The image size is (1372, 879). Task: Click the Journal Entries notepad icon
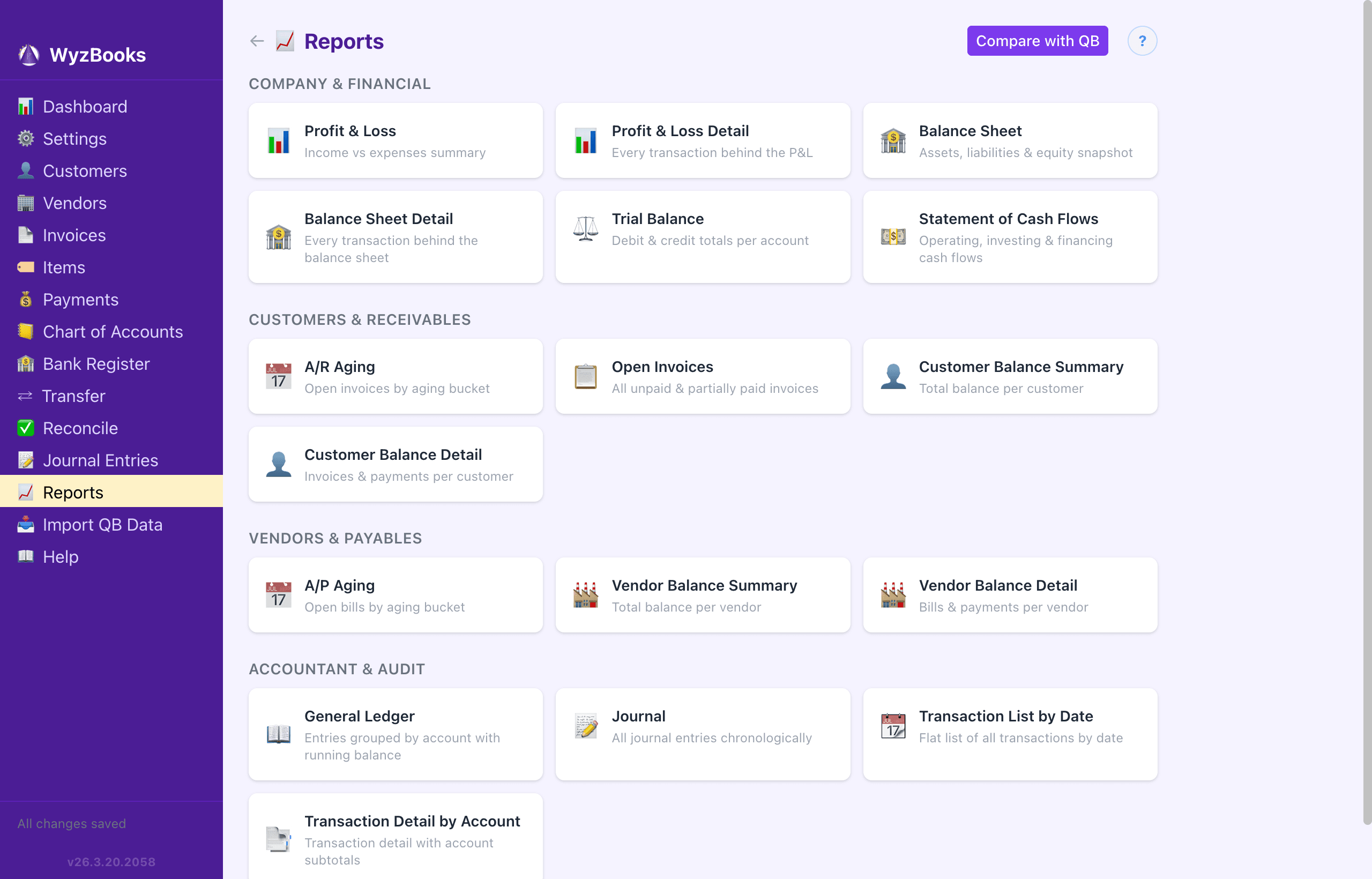(x=25, y=460)
